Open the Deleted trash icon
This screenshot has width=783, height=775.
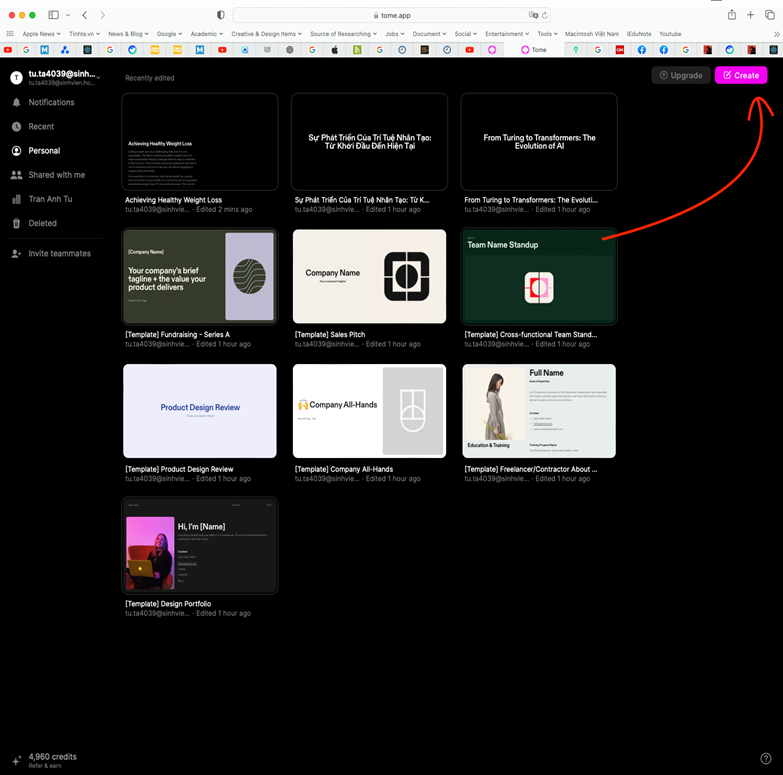pyautogui.click(x=16, y=223)
